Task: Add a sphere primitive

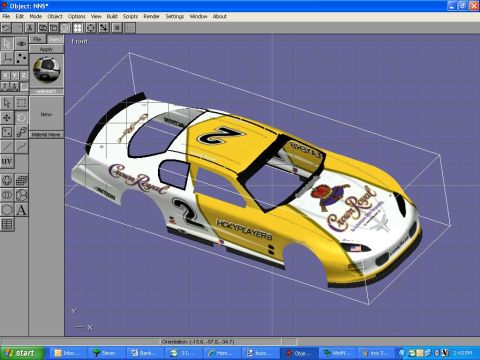Action: click(7, 180)
